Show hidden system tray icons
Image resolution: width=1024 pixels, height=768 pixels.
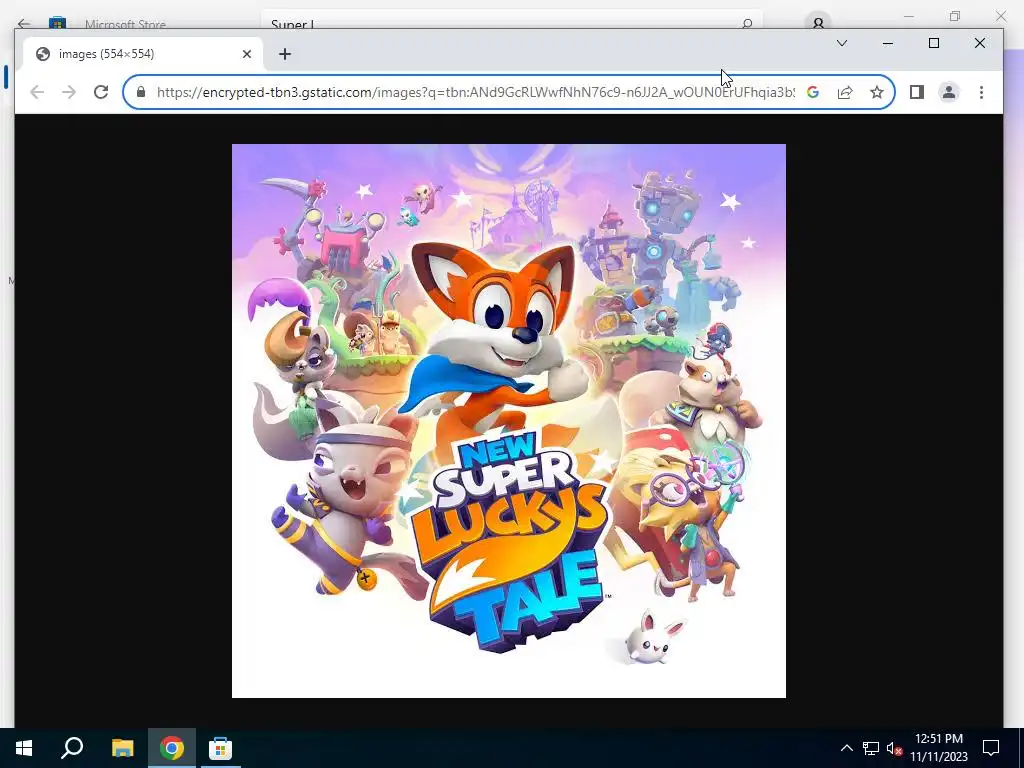(x=846, y=748)
